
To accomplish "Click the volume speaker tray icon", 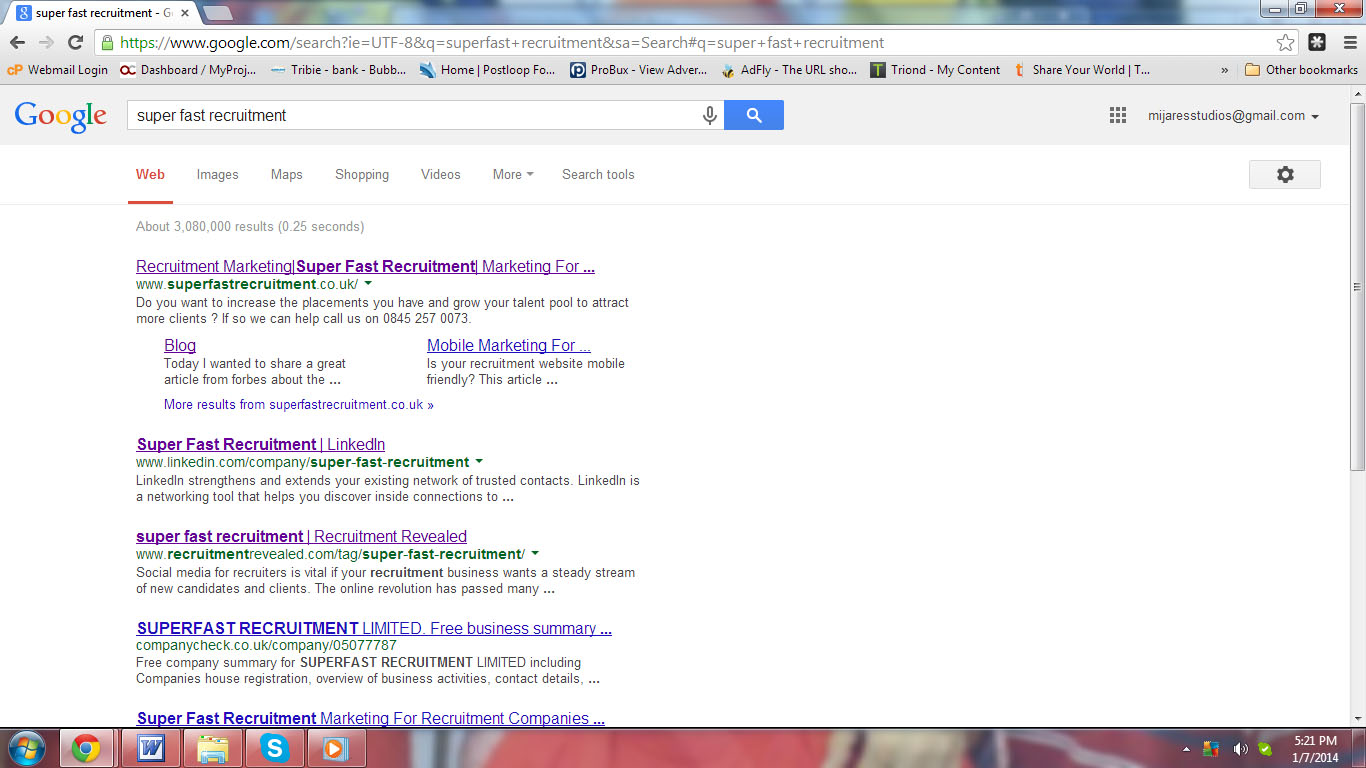I will click(x=1240, y=748).
